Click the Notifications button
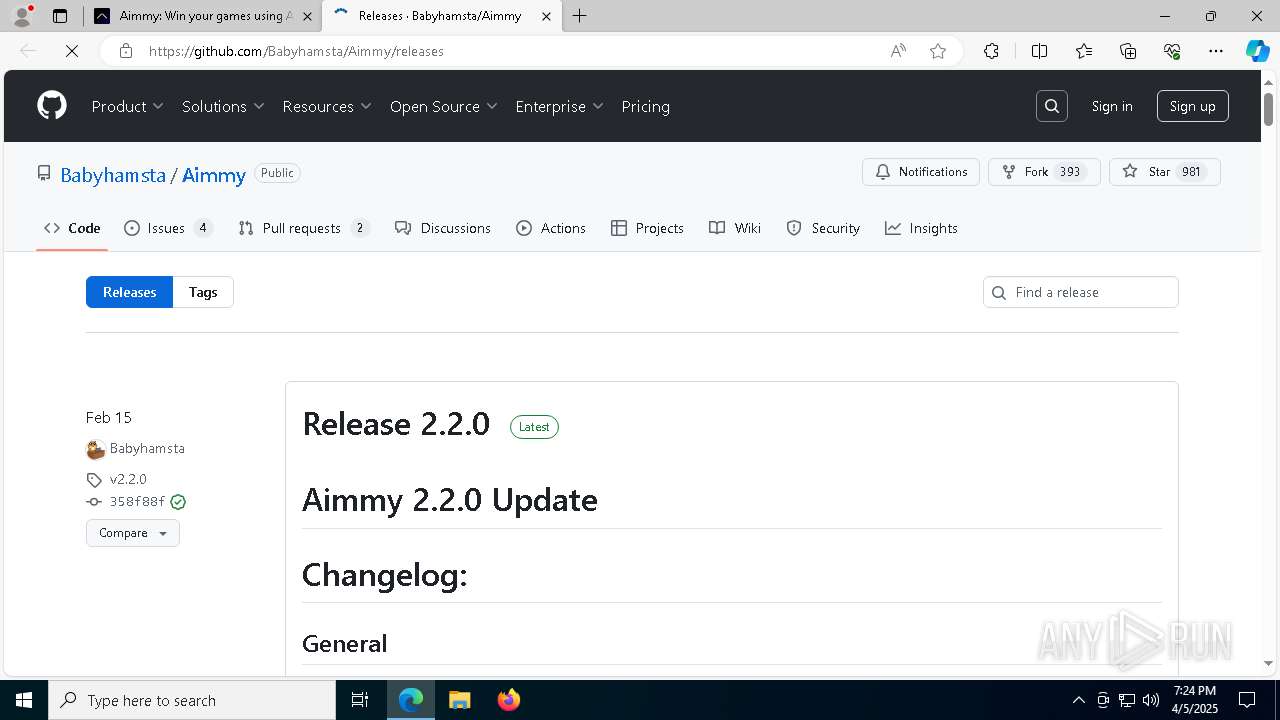The image size is (1280, 720). 921,172
